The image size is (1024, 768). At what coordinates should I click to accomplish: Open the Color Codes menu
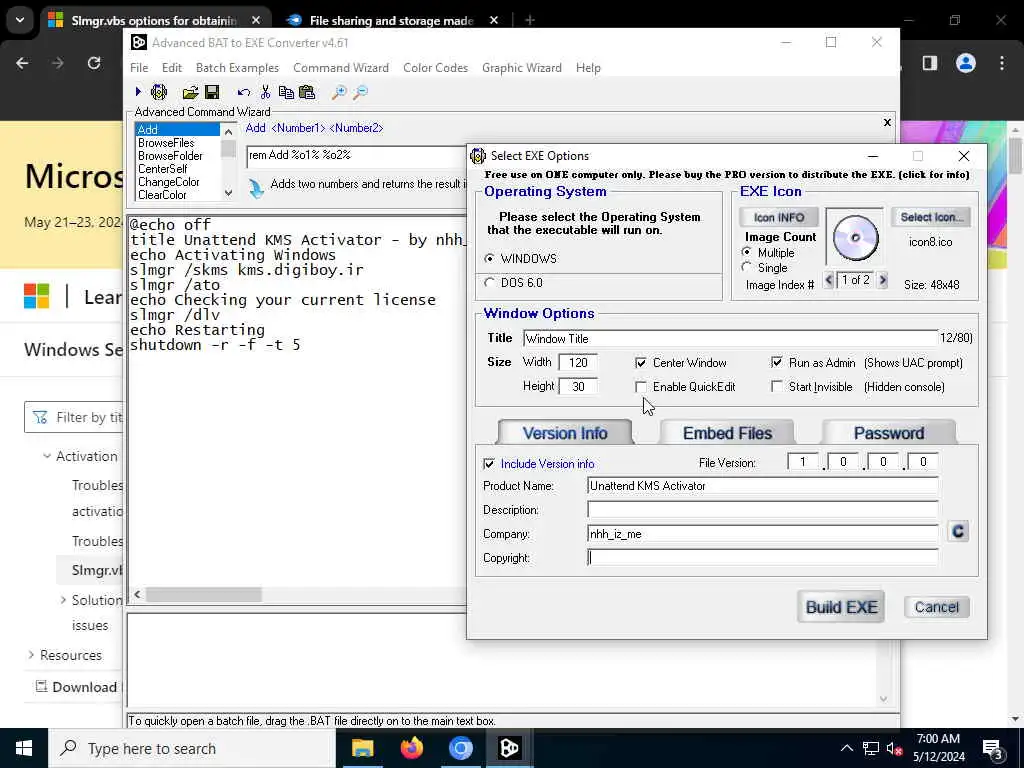pyautogui.click(x=436, y=67)
